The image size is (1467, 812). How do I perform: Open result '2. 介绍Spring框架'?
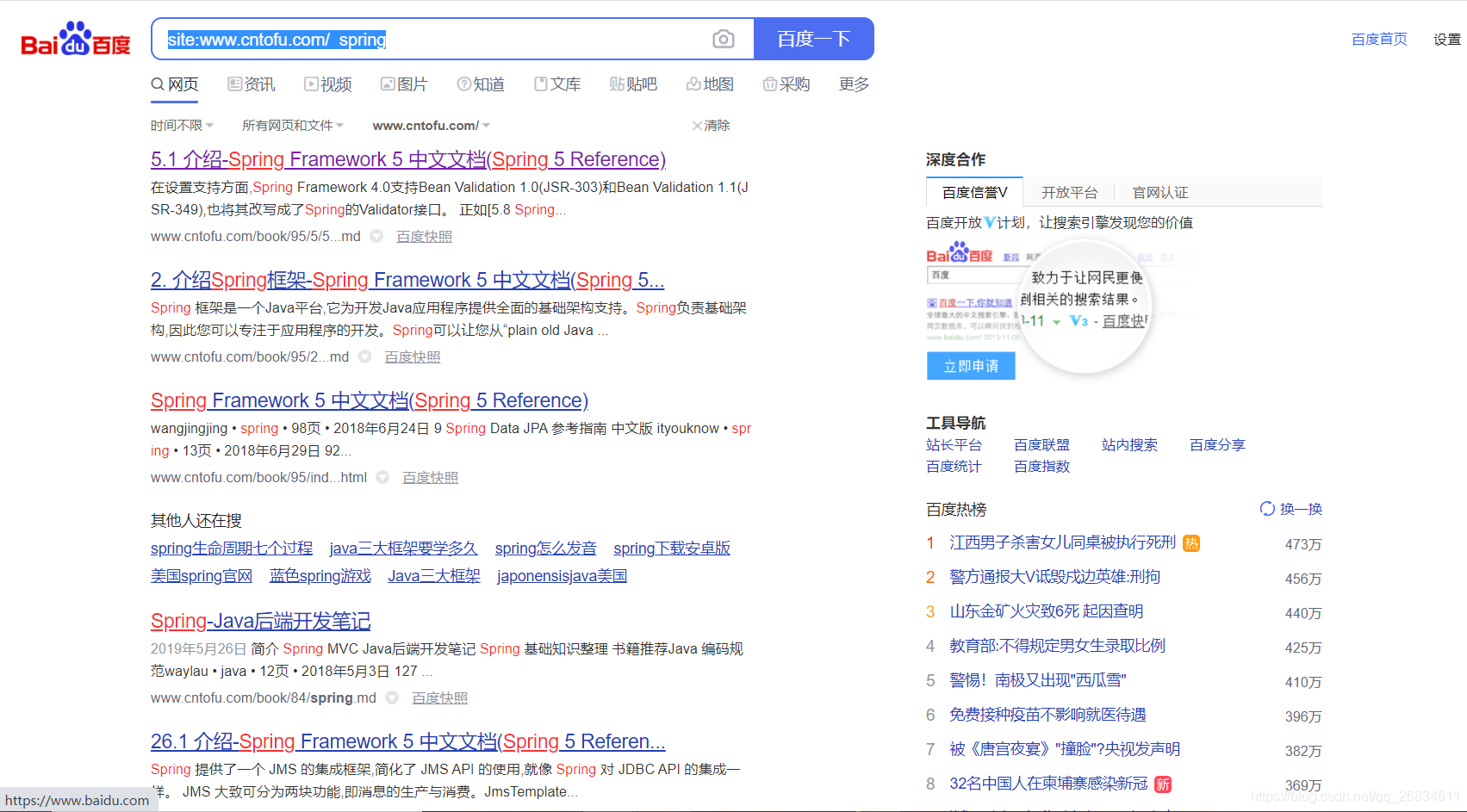click(407, 280)
